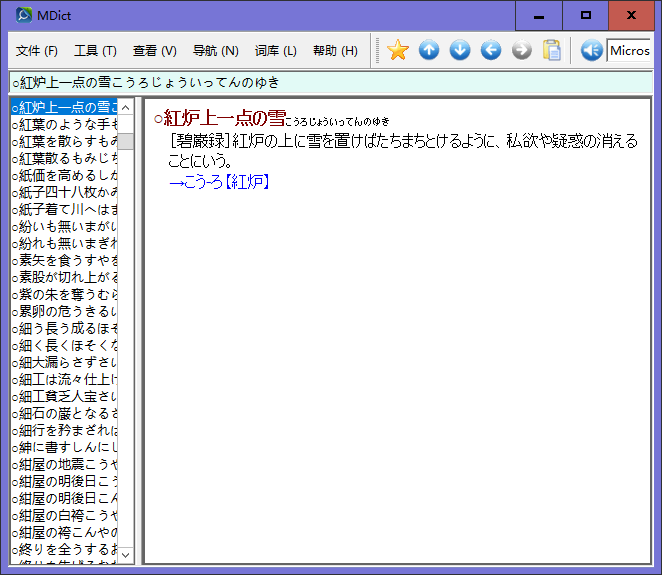The image size is (662, 575).
Task: Navigate back with blue left arrow
Action: (x=491, y=50)
